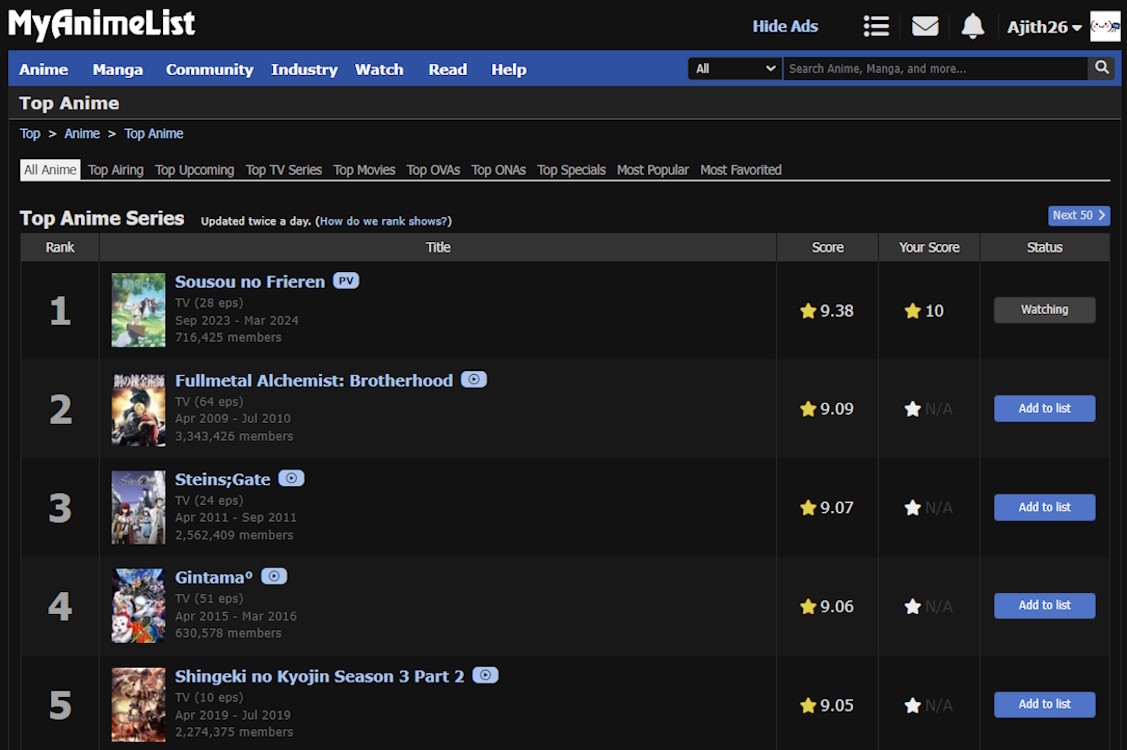Add Fullmetal Alchemist: Brotherhood to list
Screen dimensions: 1127x750
click(x=1044, y=408)
